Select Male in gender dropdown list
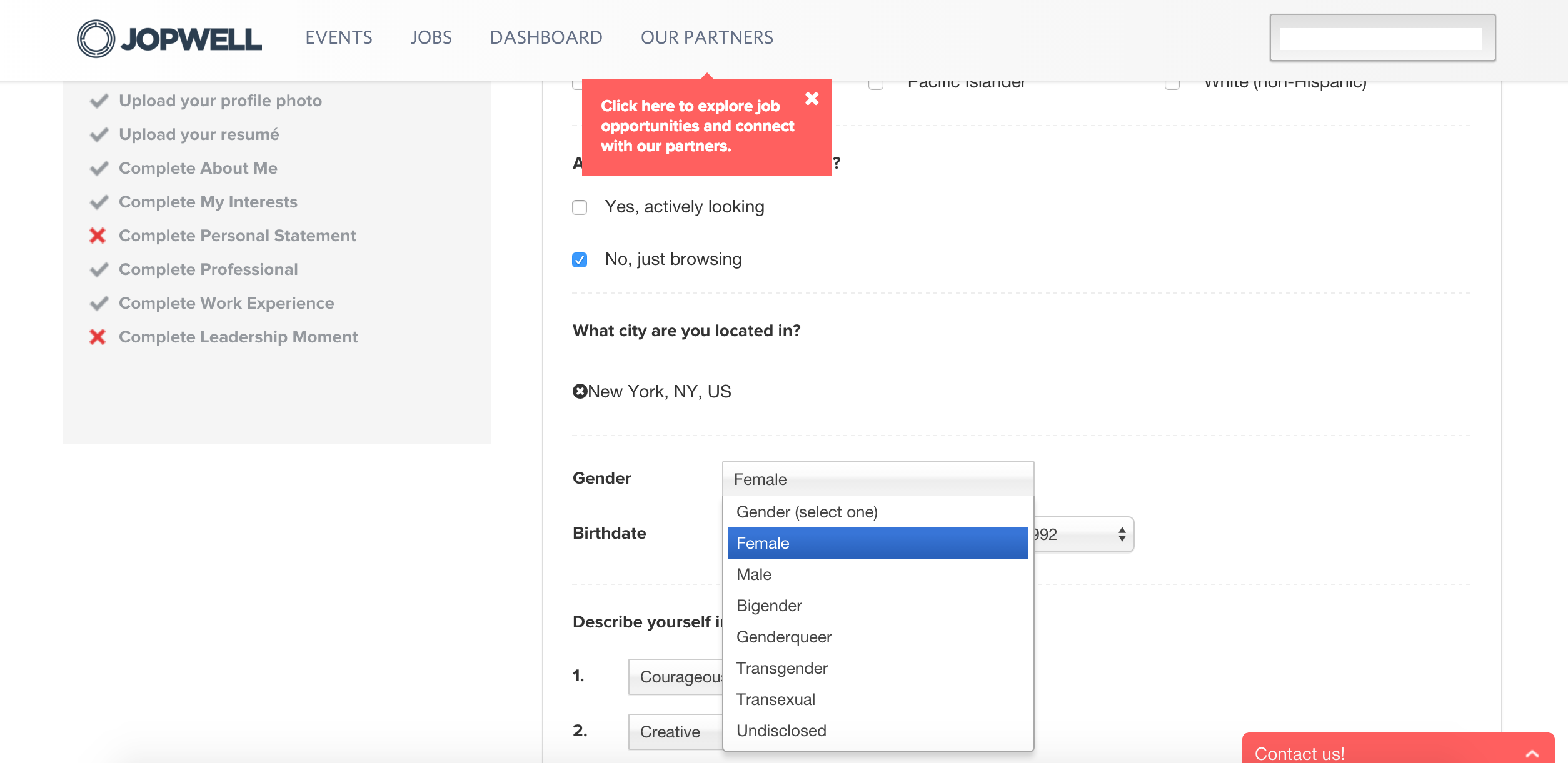The image size is (1568, 763). 754,574
